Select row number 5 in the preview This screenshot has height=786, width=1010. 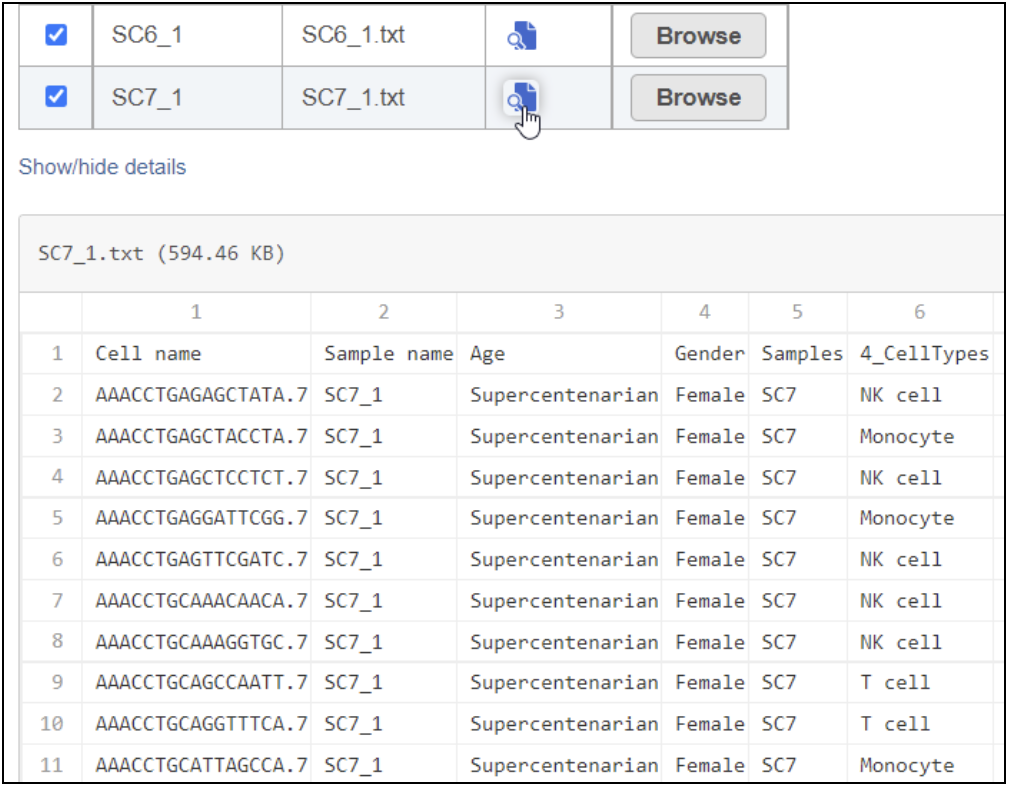click(x=57, y=518)
